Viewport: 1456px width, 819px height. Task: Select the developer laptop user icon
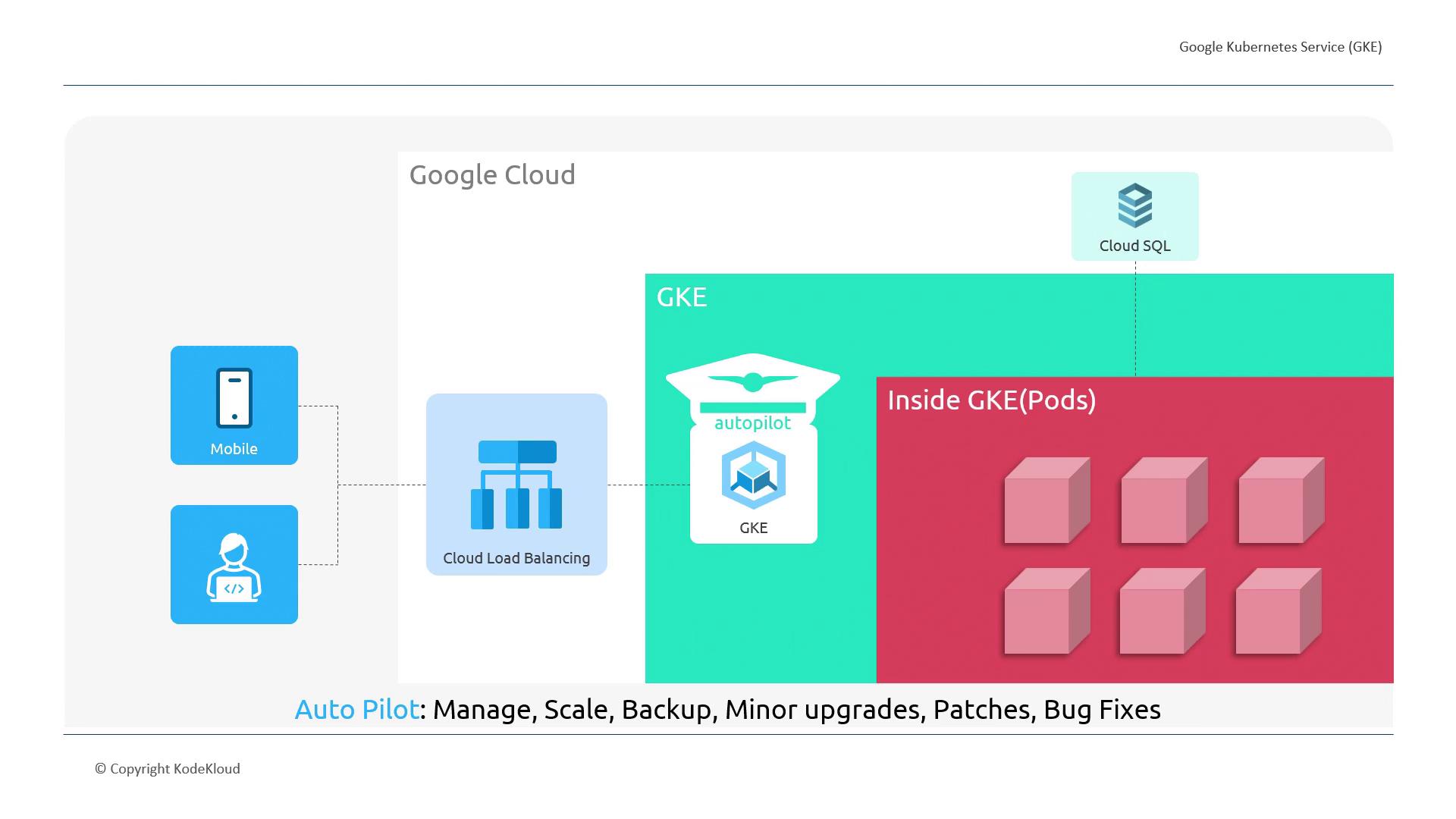point(234,567)
